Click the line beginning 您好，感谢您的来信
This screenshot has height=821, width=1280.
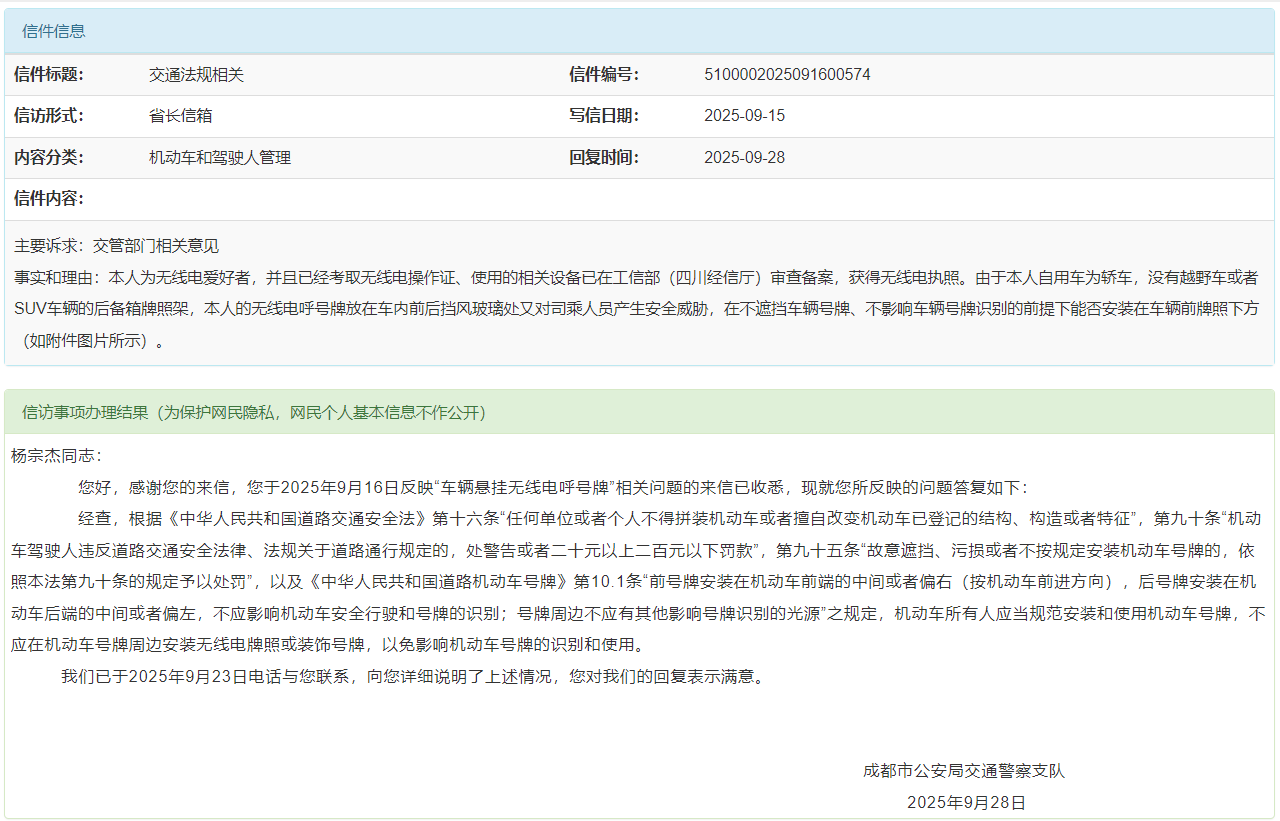pos(551,488)
